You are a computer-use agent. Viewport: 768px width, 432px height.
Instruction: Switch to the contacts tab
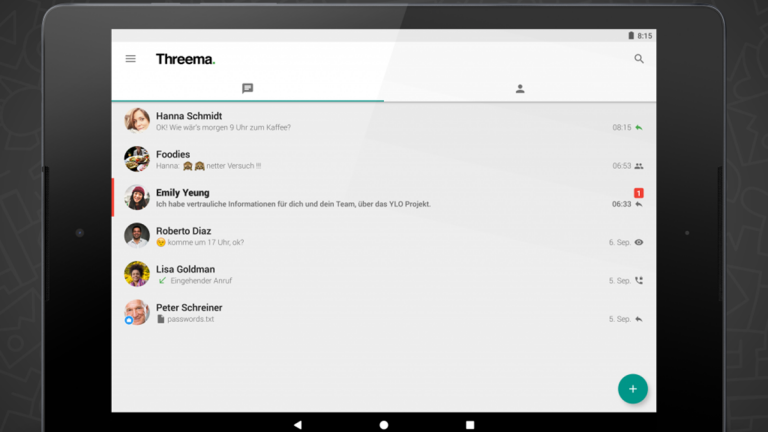520,88
